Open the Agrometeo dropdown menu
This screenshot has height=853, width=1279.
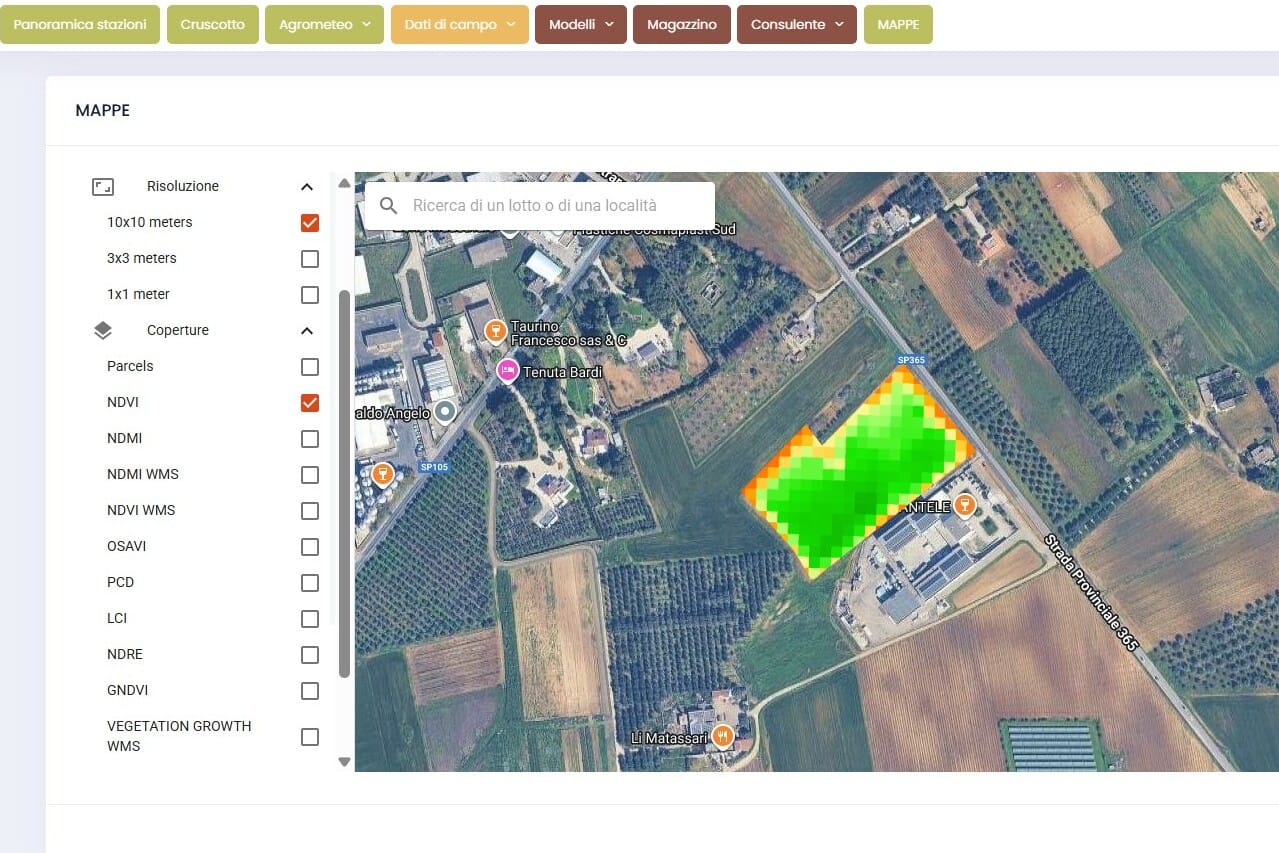click(324, 24)
